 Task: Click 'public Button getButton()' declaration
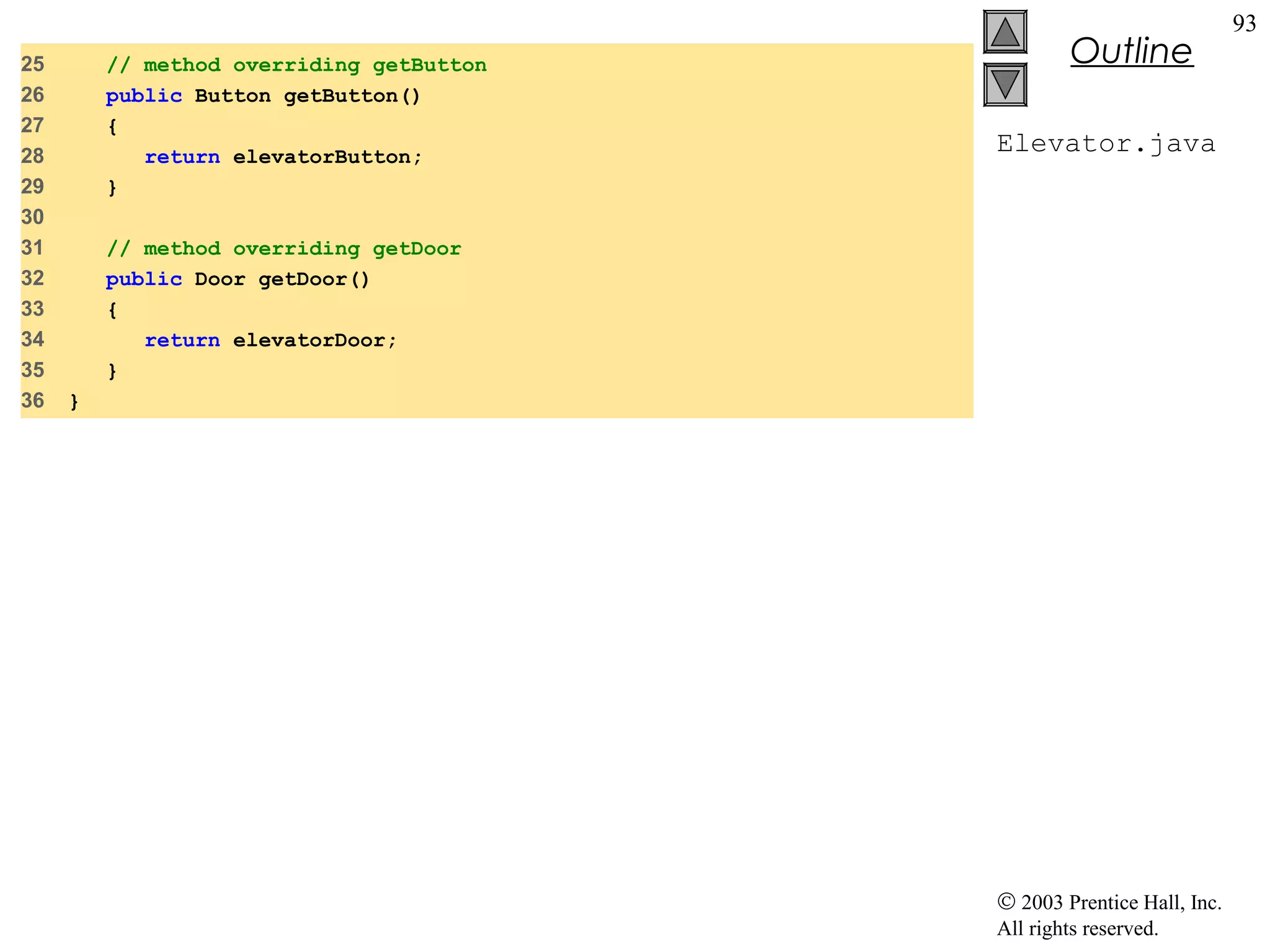263,96
